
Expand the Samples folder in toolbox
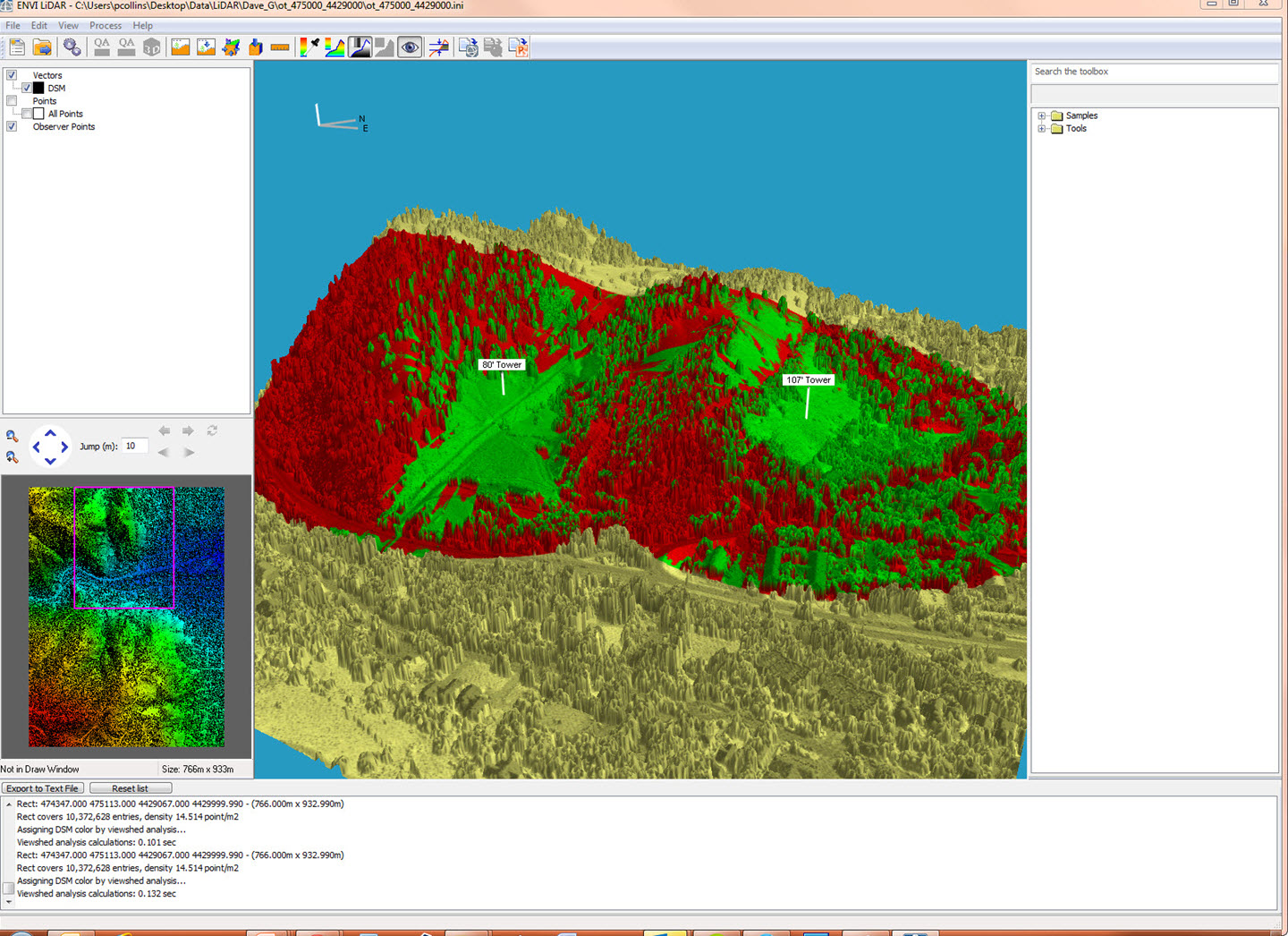pos(1041,115)
